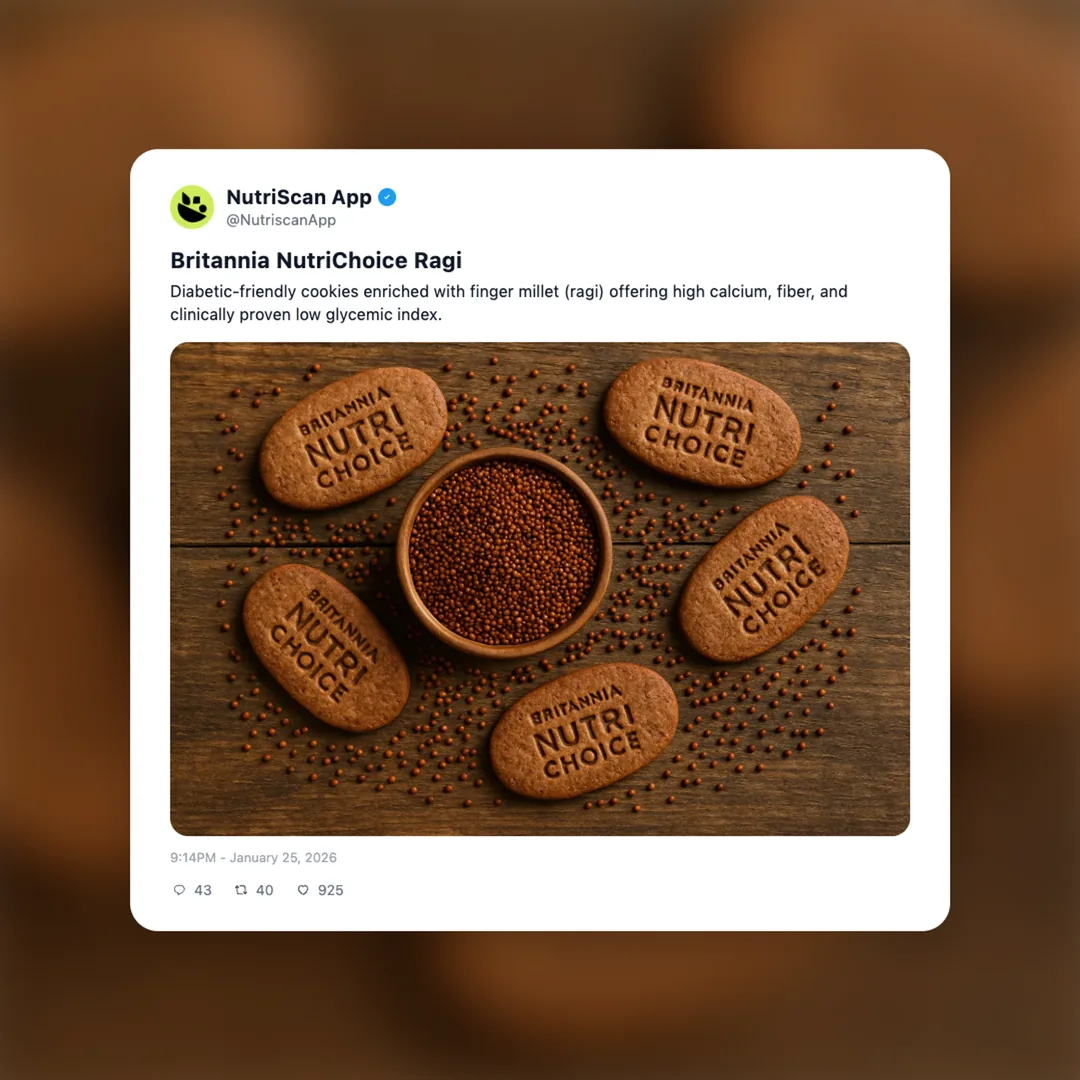The height and width of the screenshot is (1080, 1080).
Task: Click the right-side NutriChoice cookie
Action: pyautogui.click(x=764, y=579)
